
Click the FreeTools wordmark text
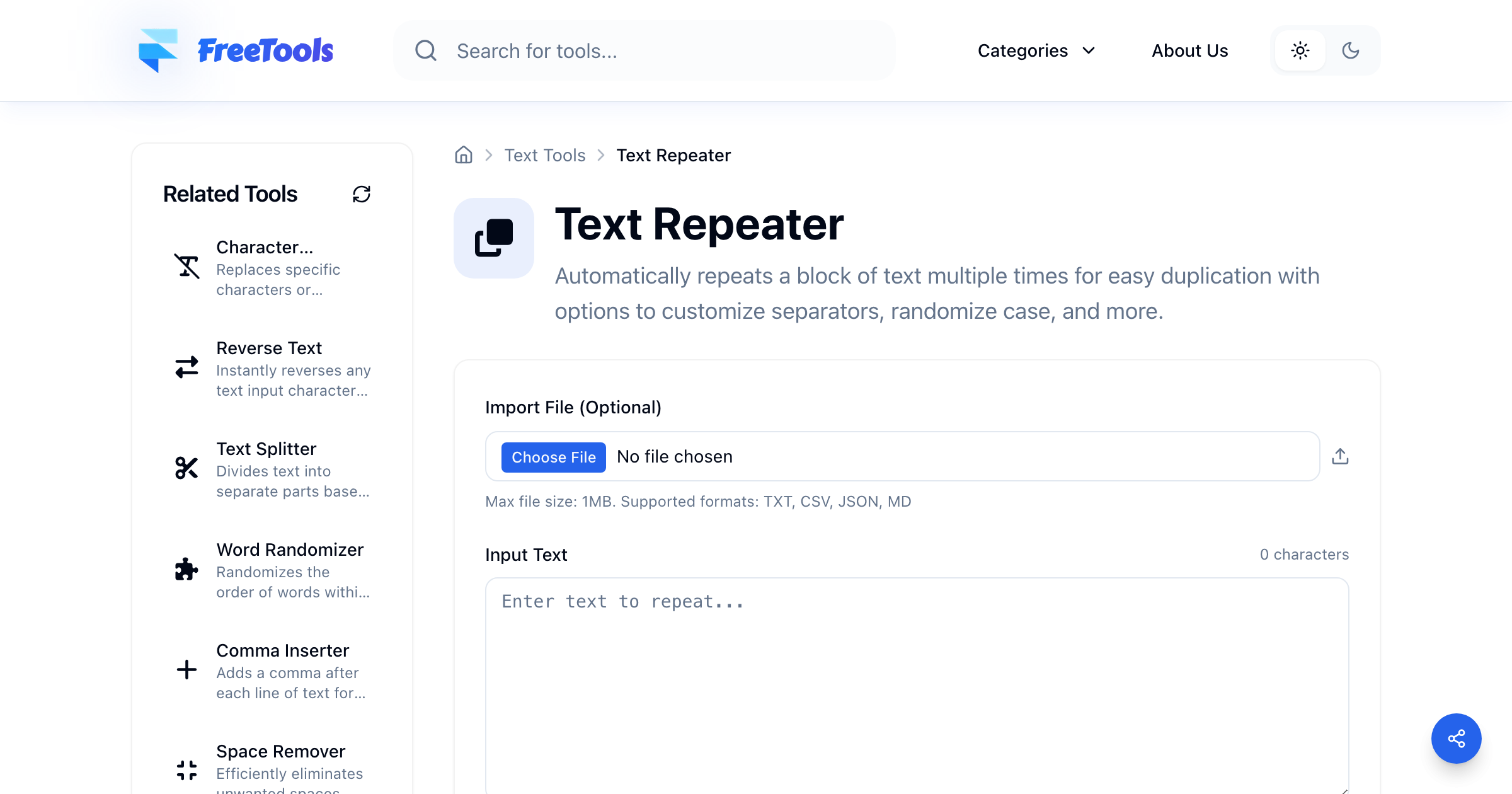[265, 50]
